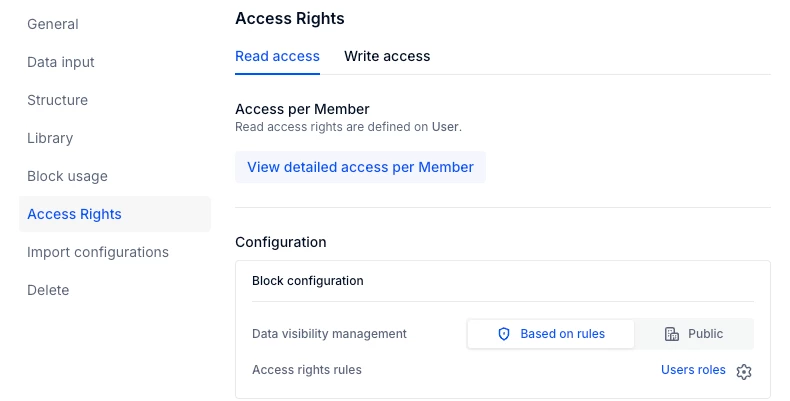The image size is (790, 401).
Task: Click the Access rights rules label
Action: (x=307, y=370)
